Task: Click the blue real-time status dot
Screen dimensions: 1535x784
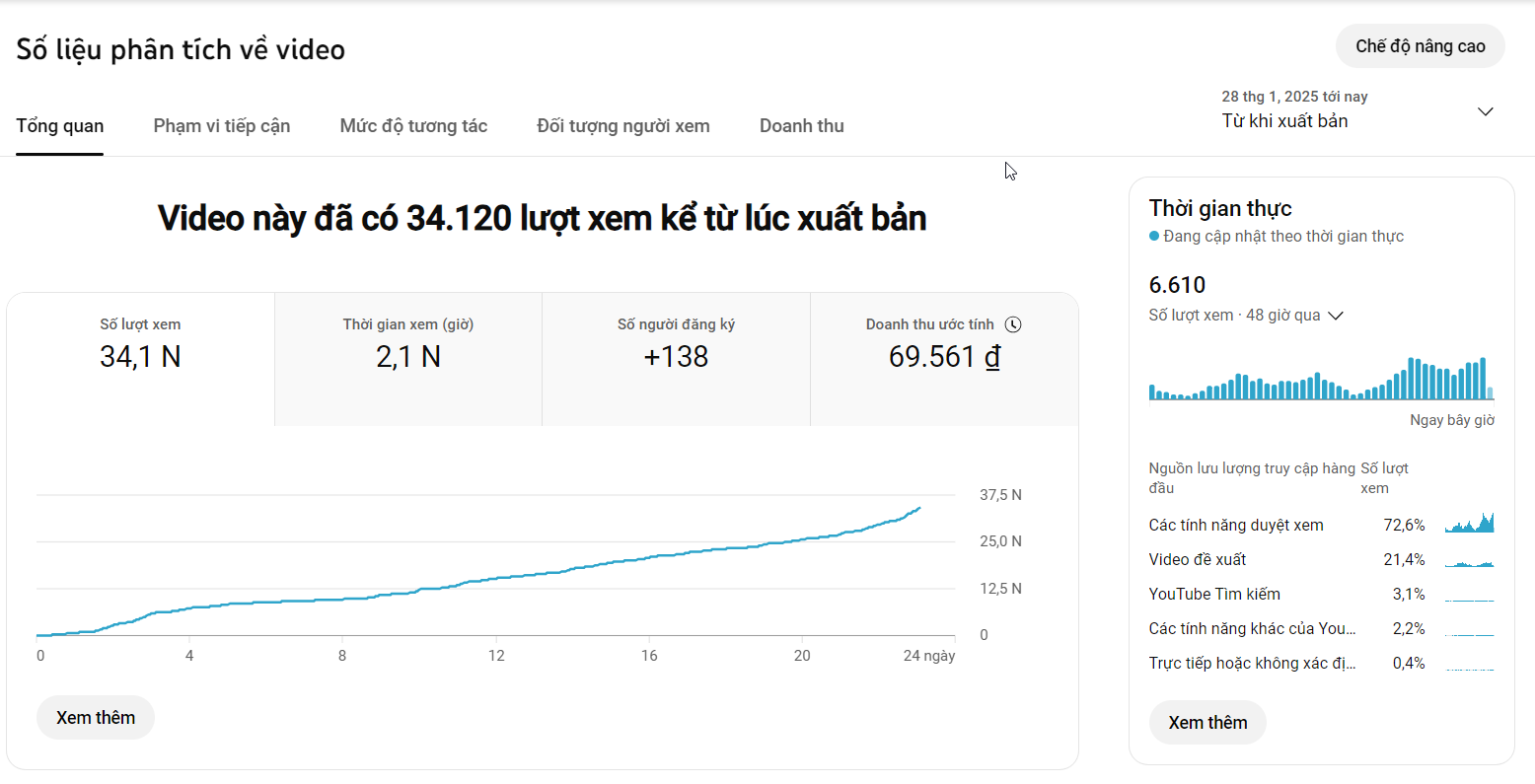Action: tap(1154, 237)
